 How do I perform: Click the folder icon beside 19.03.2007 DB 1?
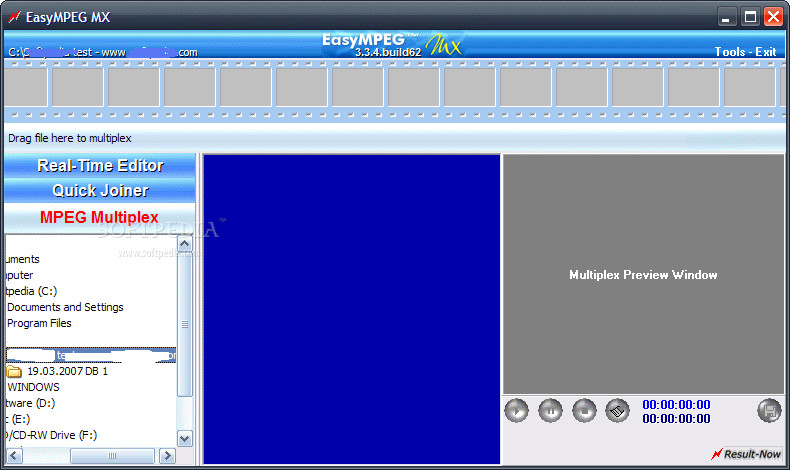(14, 372)
